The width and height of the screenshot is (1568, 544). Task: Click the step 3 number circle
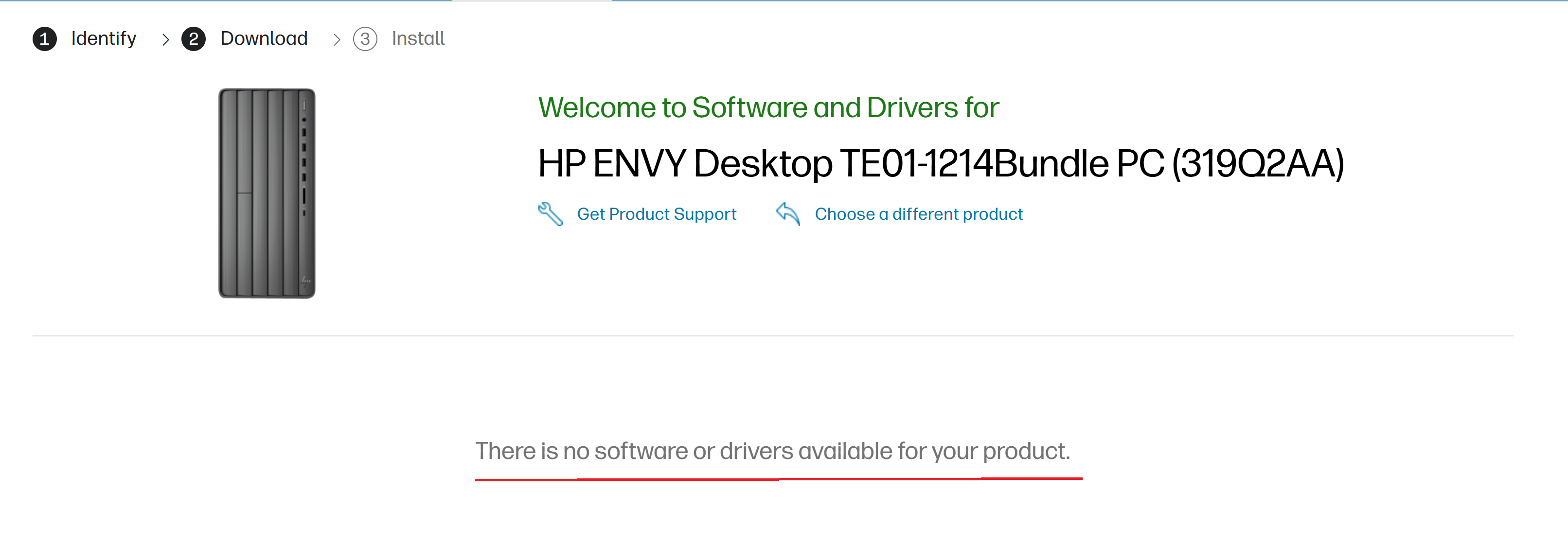click(365, 39)
